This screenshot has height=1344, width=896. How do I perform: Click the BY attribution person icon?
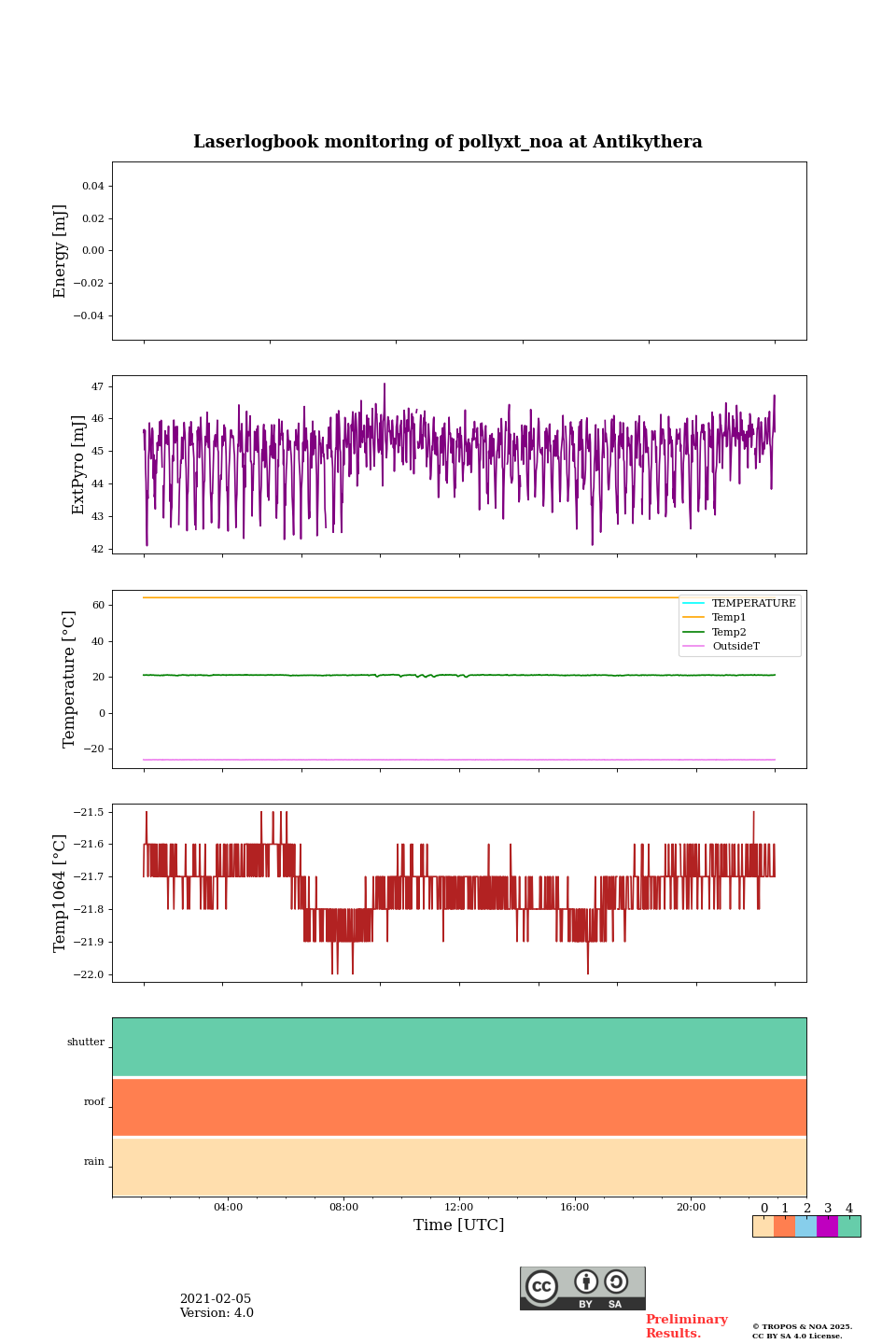586,1281
